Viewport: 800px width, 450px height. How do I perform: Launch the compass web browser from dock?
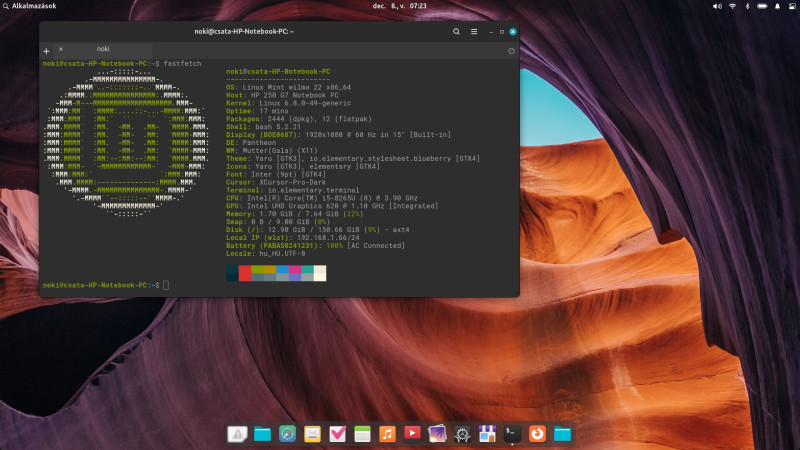pyautogui.click(x=287, y=434)
